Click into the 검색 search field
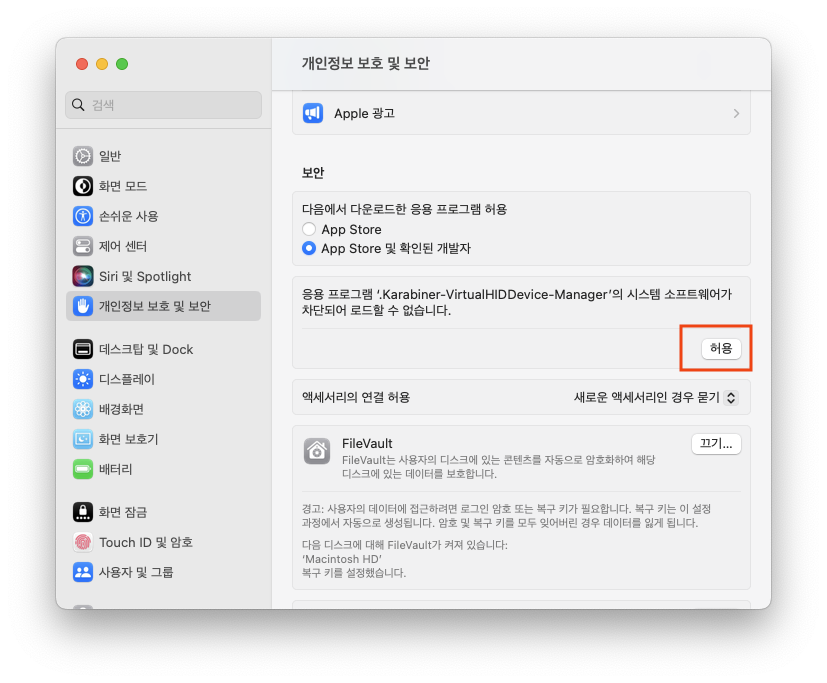827x683 pixels. [164, 105]
